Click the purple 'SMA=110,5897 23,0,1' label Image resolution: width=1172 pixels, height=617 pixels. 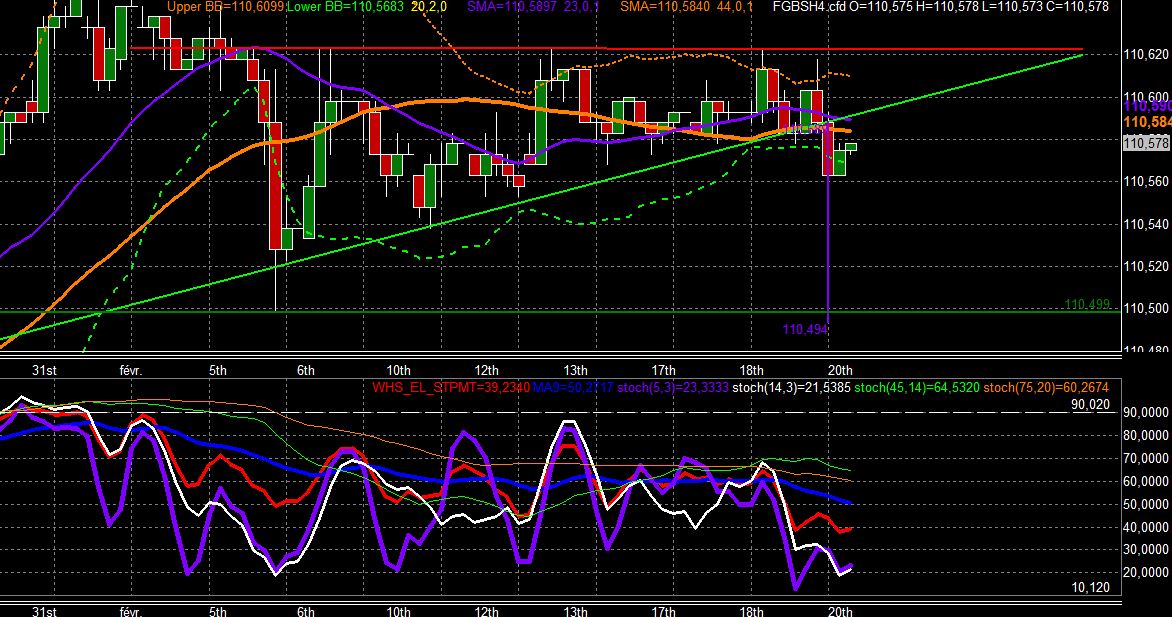tap(532, 7)
